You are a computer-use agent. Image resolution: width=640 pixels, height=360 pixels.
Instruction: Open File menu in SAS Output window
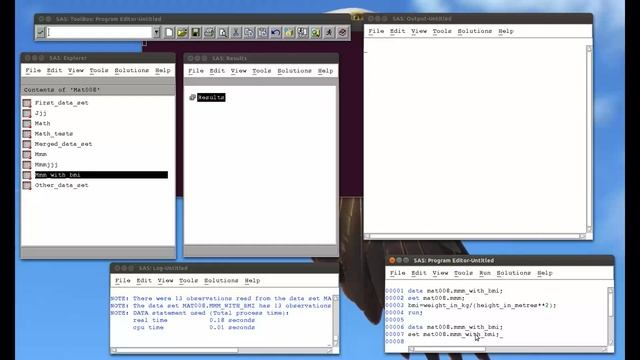(376, 31)
